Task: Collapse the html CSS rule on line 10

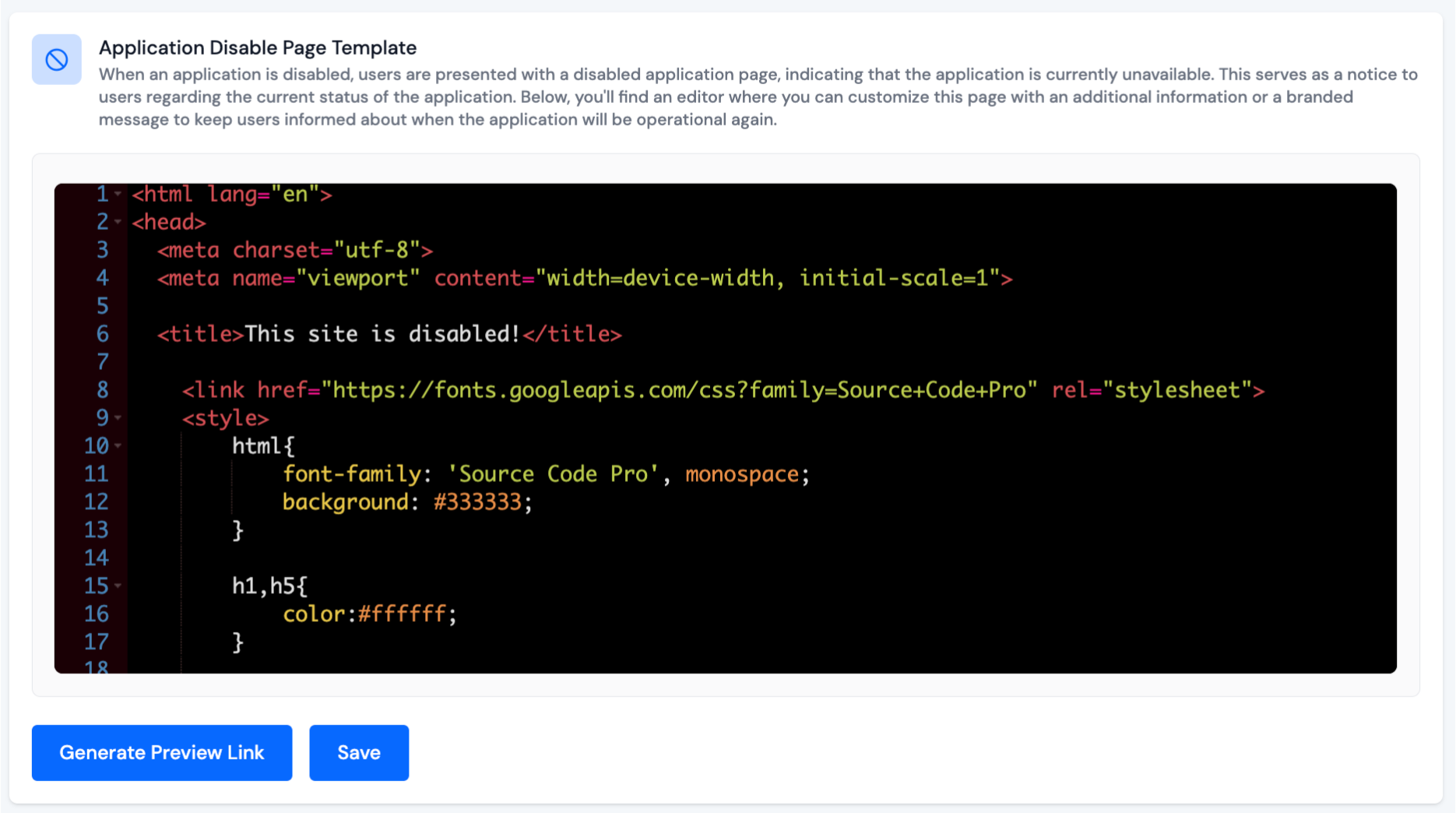Action: 118,446
